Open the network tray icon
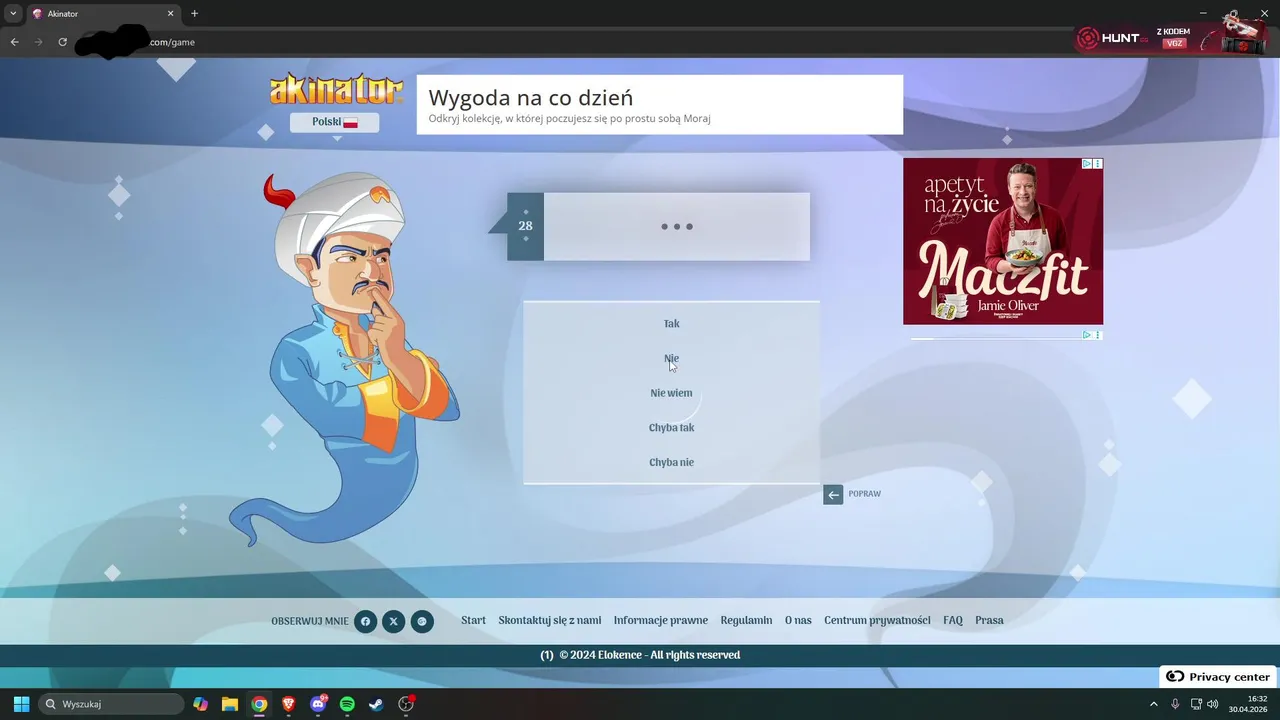 point(1196,704)
